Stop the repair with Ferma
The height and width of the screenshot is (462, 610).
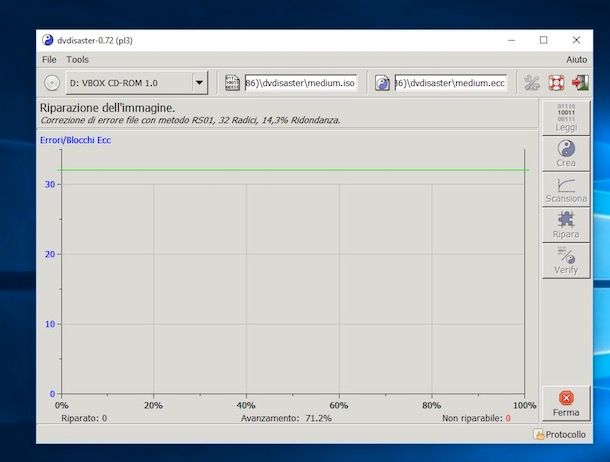coord(566,403)
